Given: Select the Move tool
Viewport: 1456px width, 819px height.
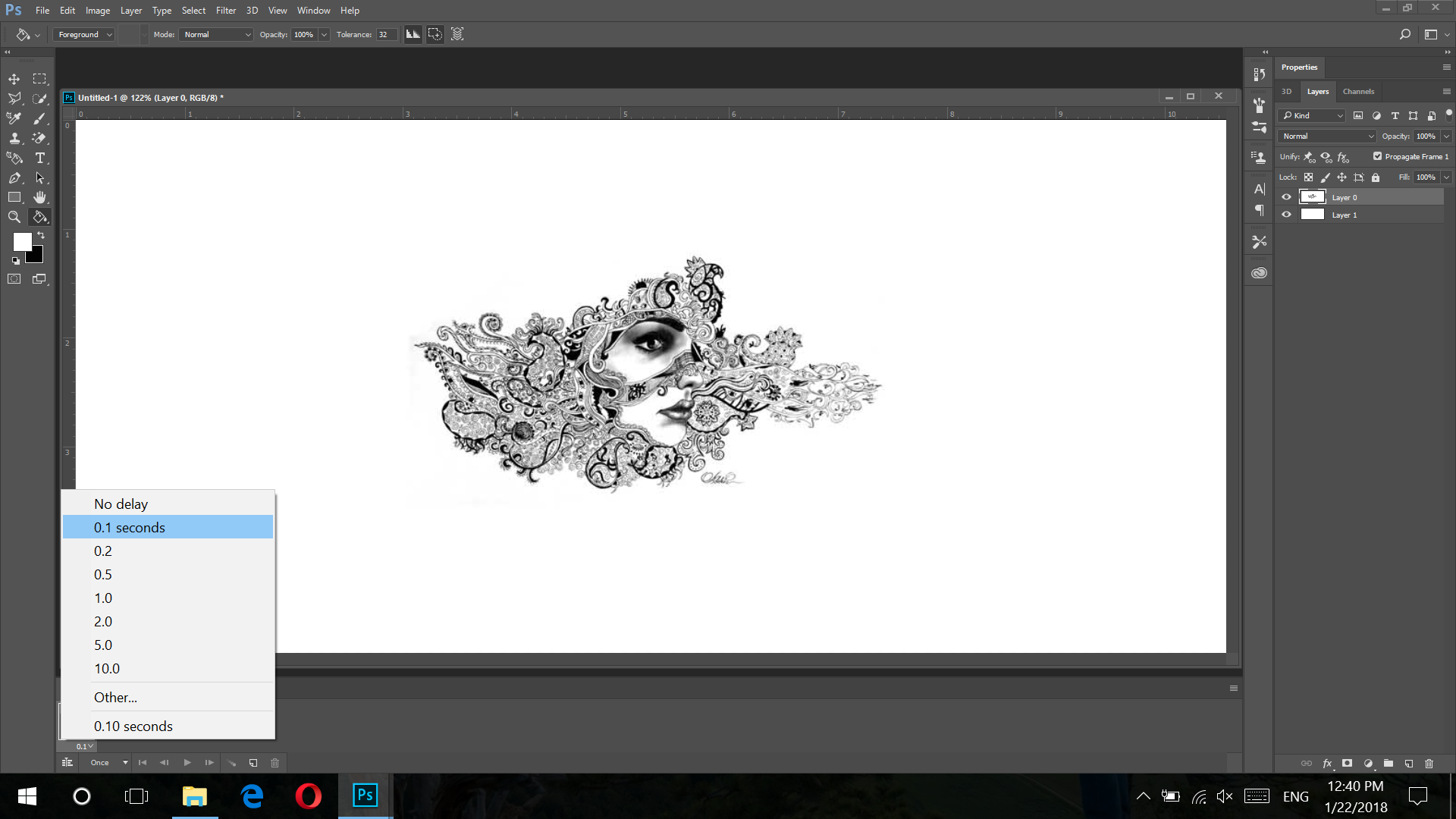Looking at the screenshot, I should point(14,79).
